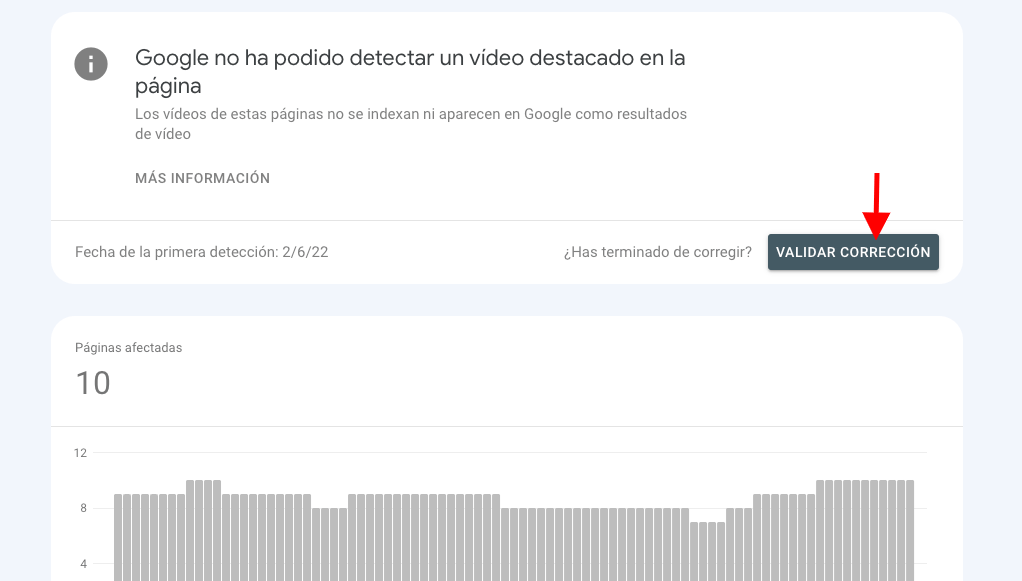Viewport: 1022px width, 581px height.
Task: Click the affected pages count 10
Action: [x=93, y=383]
